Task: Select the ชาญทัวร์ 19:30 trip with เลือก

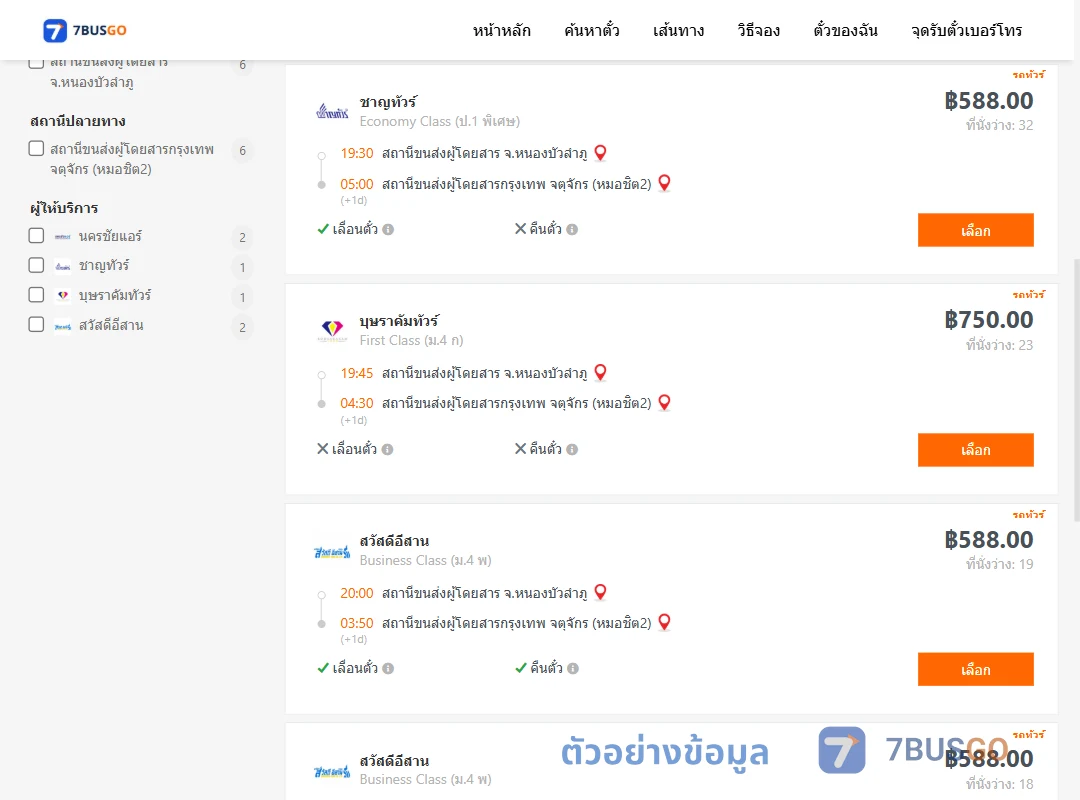Action: click(975, 230)
